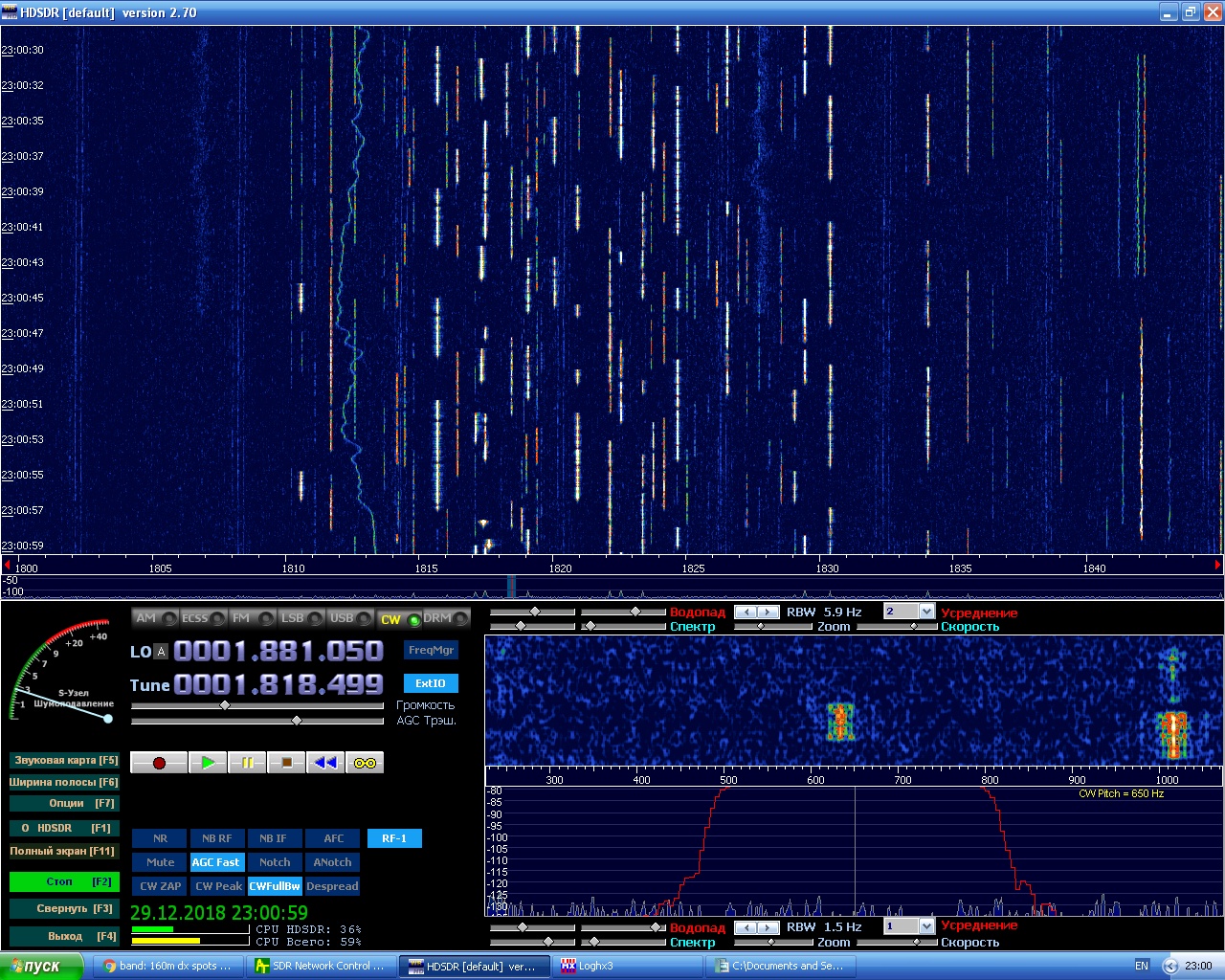The height and width of the screenshot is (980, 1225).
Task: Enable the Mute toggle
Action: coord(160,862)
